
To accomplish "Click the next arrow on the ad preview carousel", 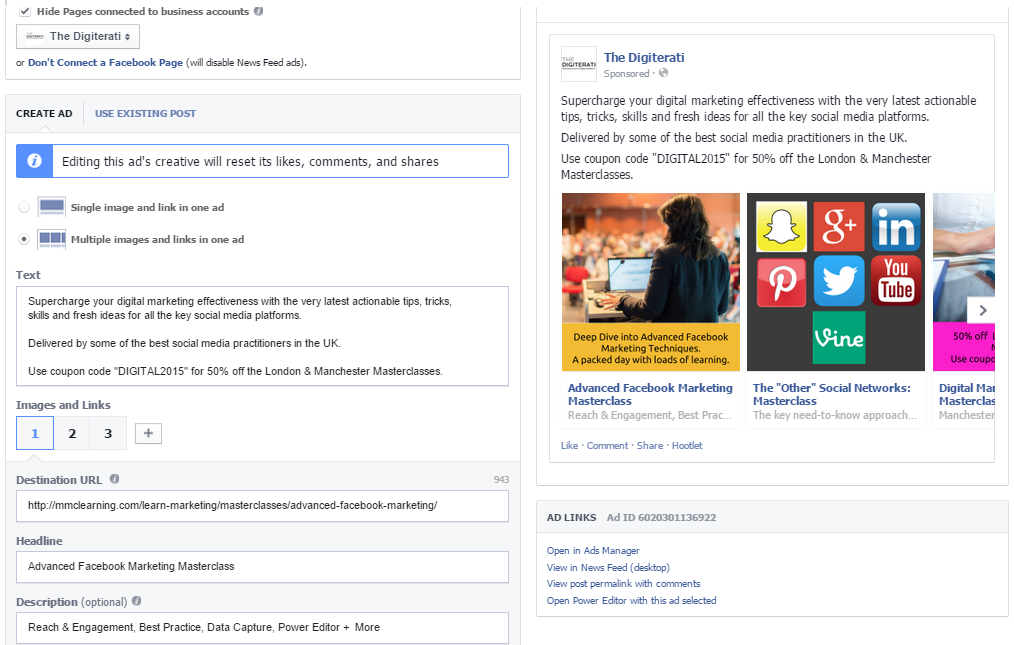I will 981,311.
